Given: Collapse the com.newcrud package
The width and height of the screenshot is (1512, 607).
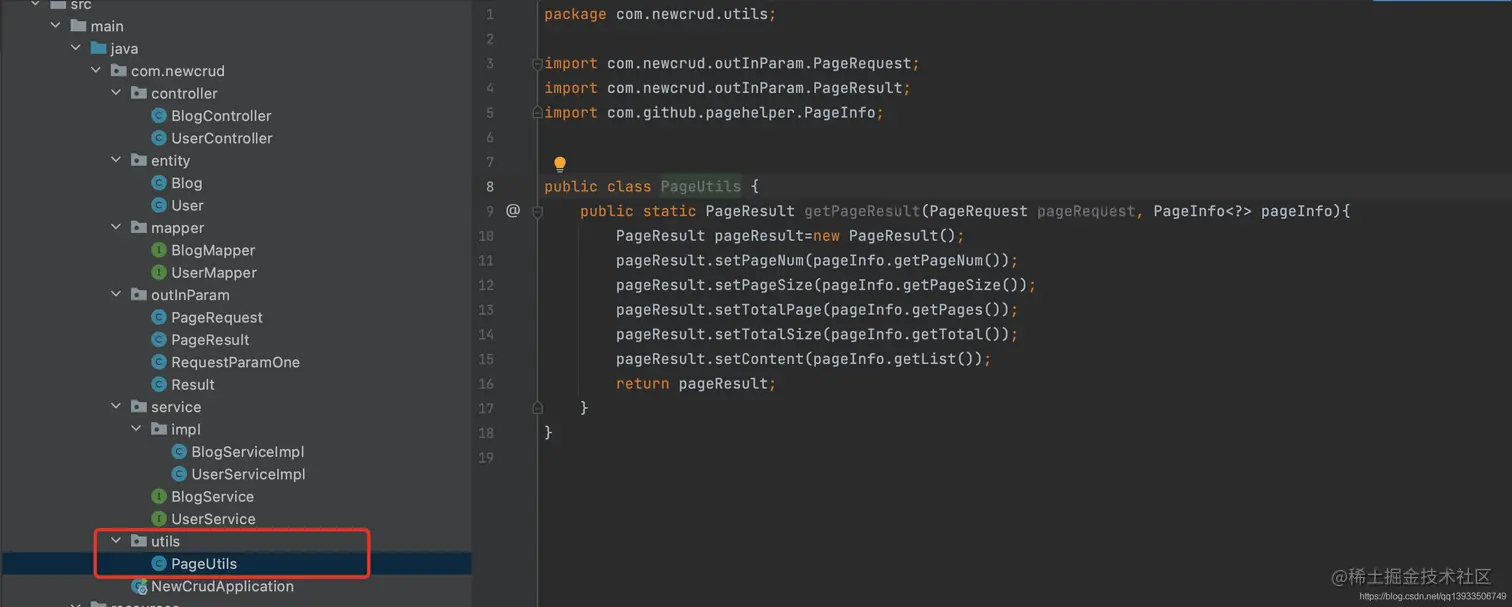Looking at the screenshot, I should (x=96, y=71).
